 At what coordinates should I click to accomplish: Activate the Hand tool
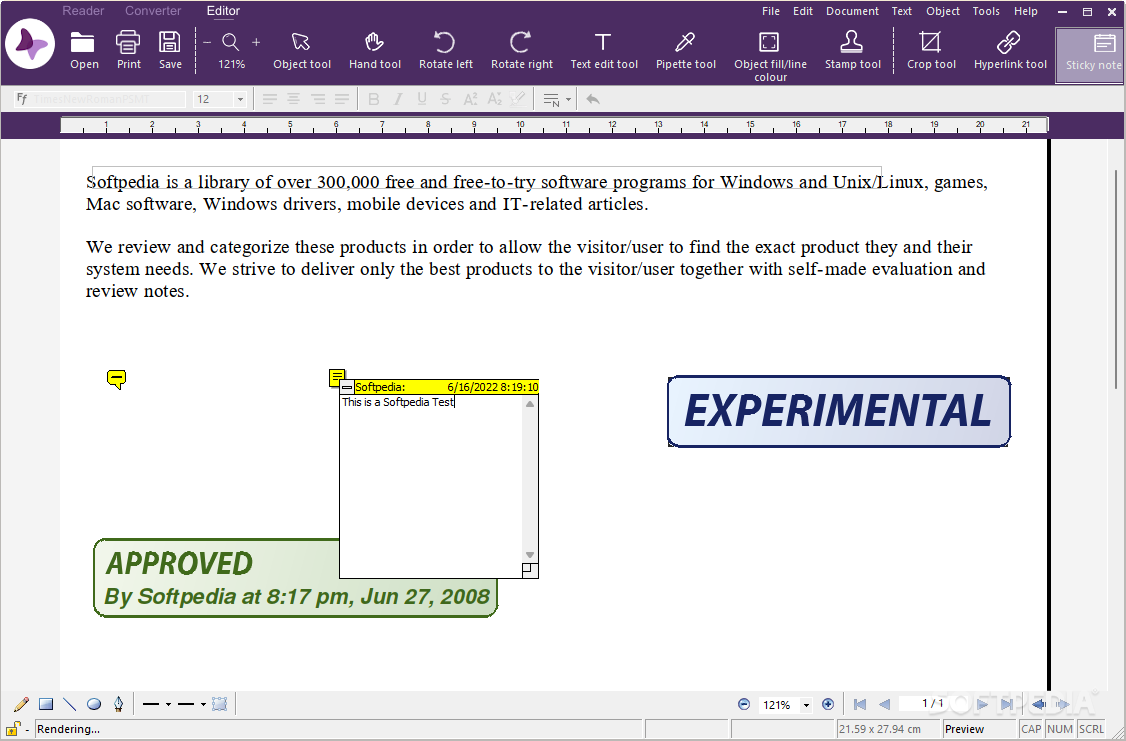(374, 50)
